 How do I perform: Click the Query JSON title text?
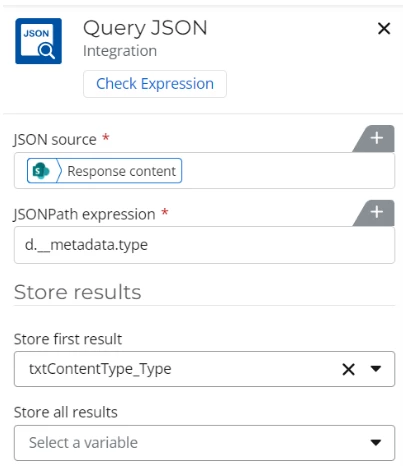coord(145,29)
